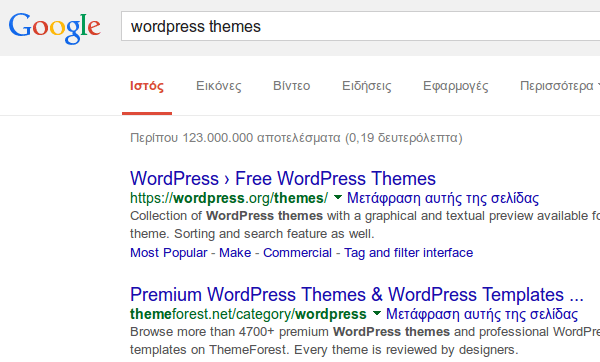This screenshot has width=600, height=362.
Task: Open 'Premium WordPress Themes & WordPress Templates' result
Action: pyautogui.click(x=357, y=295)
